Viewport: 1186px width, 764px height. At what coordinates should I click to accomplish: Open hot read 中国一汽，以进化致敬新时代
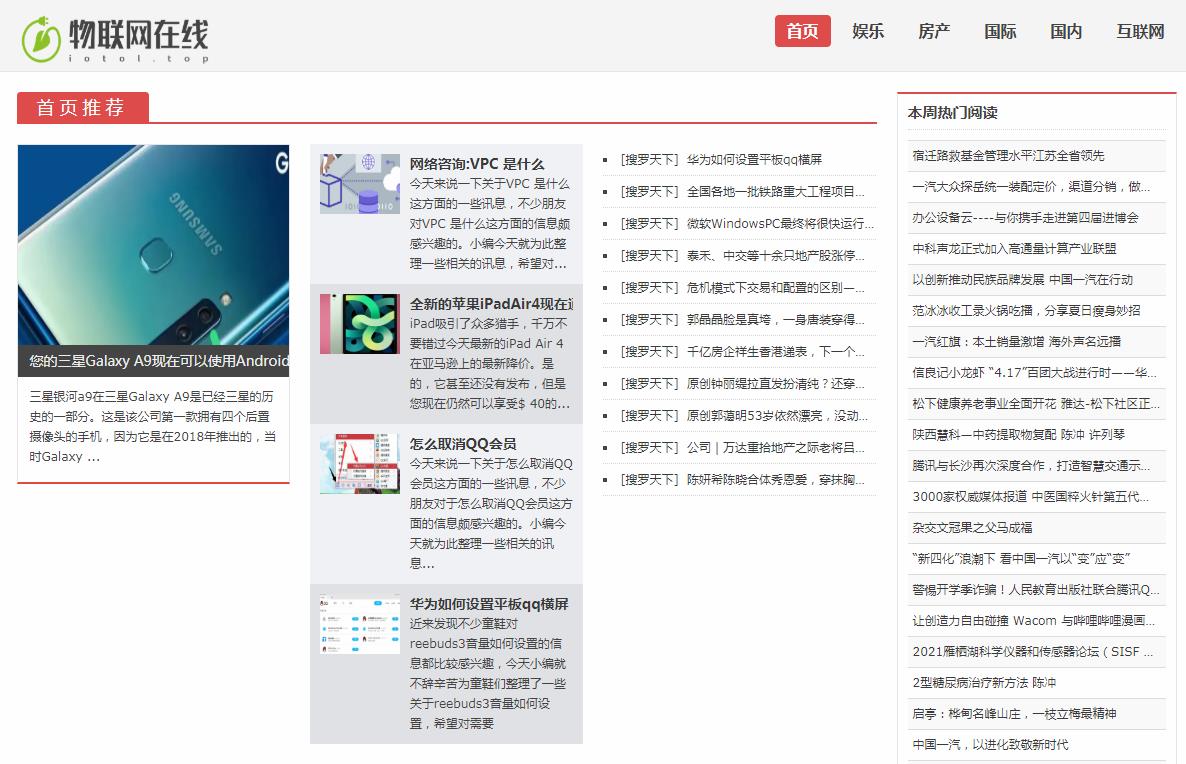990,745
